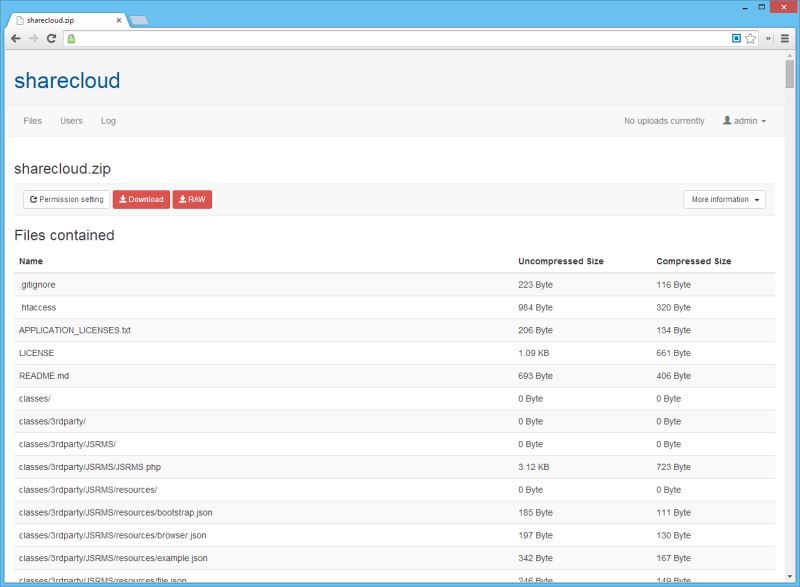Click the No uploads currently status

[x=664, y=121]
